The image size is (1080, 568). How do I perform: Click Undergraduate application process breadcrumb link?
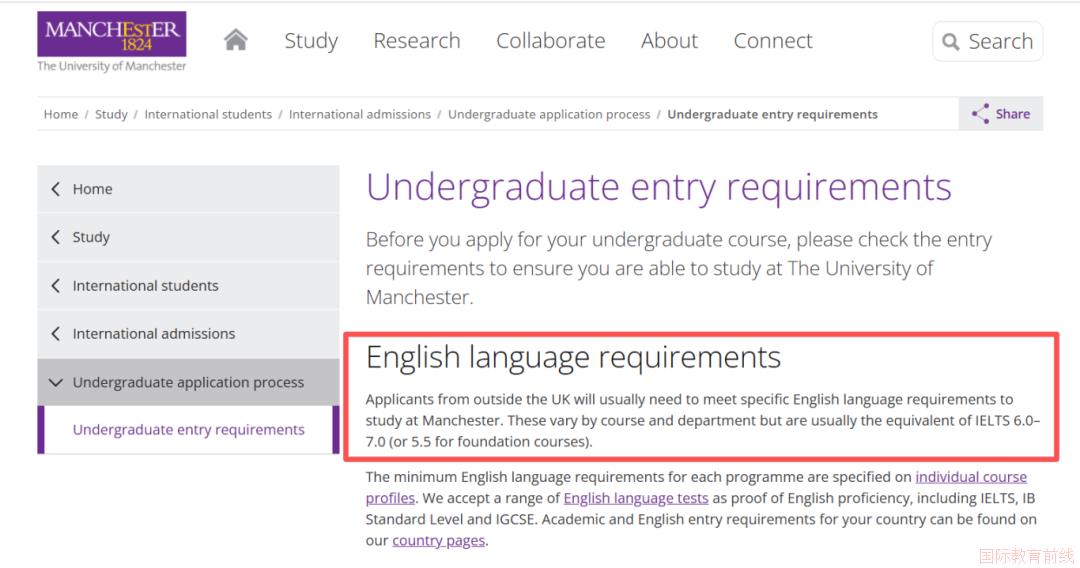pos(548,114)
